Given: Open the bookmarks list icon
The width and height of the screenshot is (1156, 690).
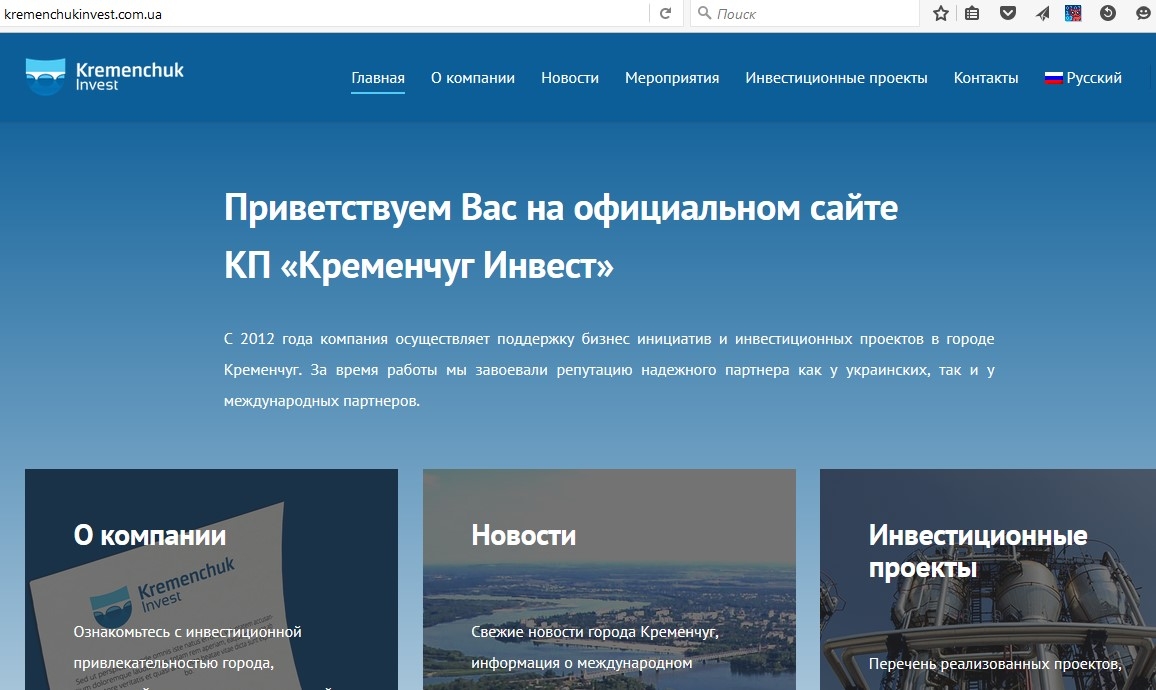Looking at the screenshot, I should coord(973,14).
